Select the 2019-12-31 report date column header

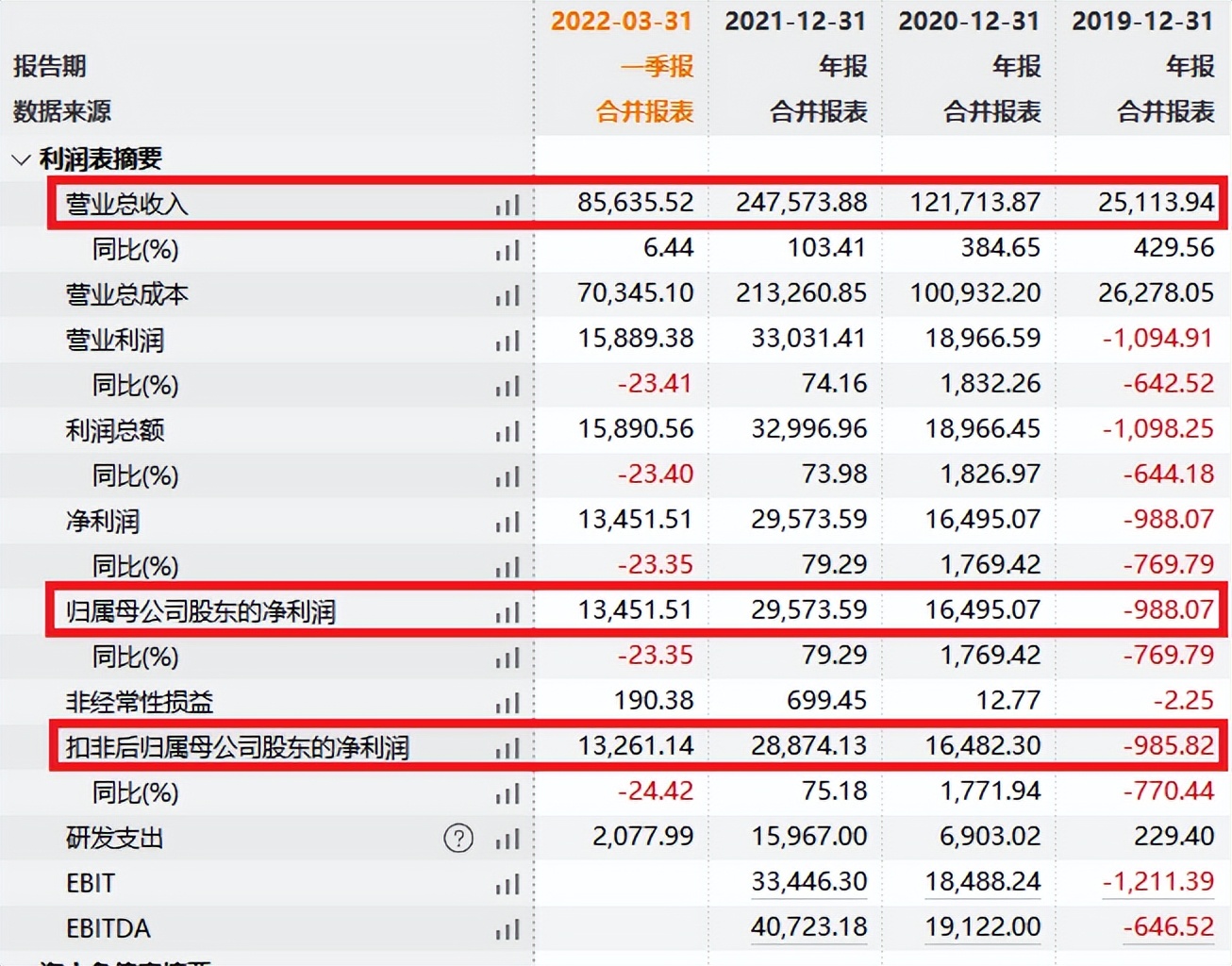1142,21
